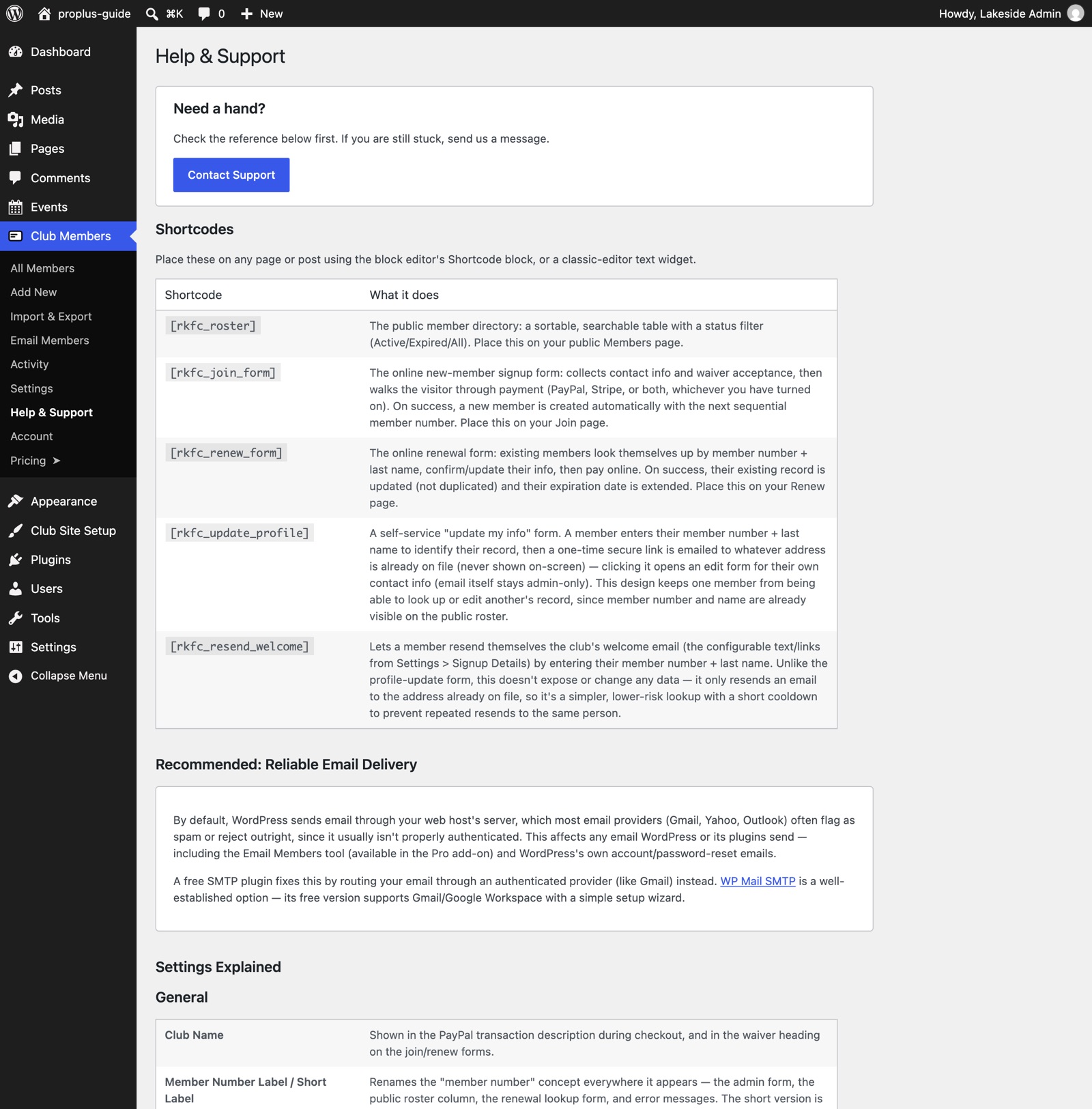
Task: Click the [rkfc_resend_welcome] shortcode
Action: point(240,646)
